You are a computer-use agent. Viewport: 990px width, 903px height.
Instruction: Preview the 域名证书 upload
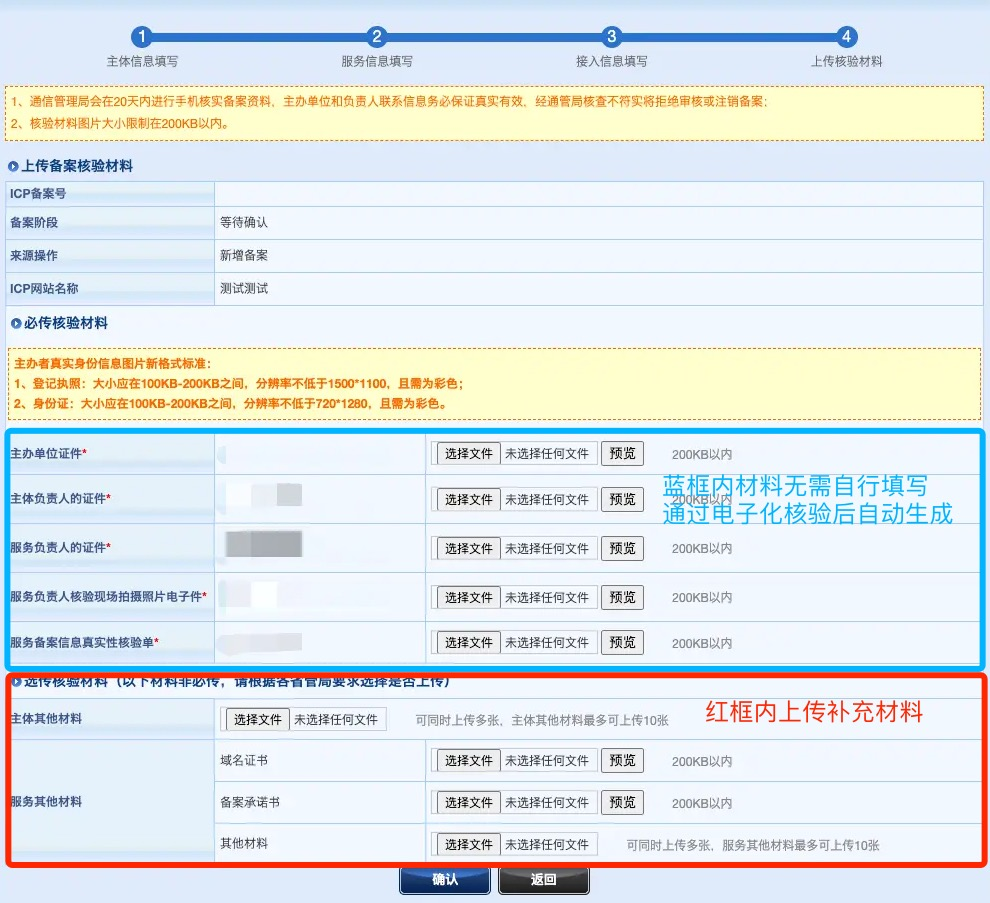click(622, 761)
